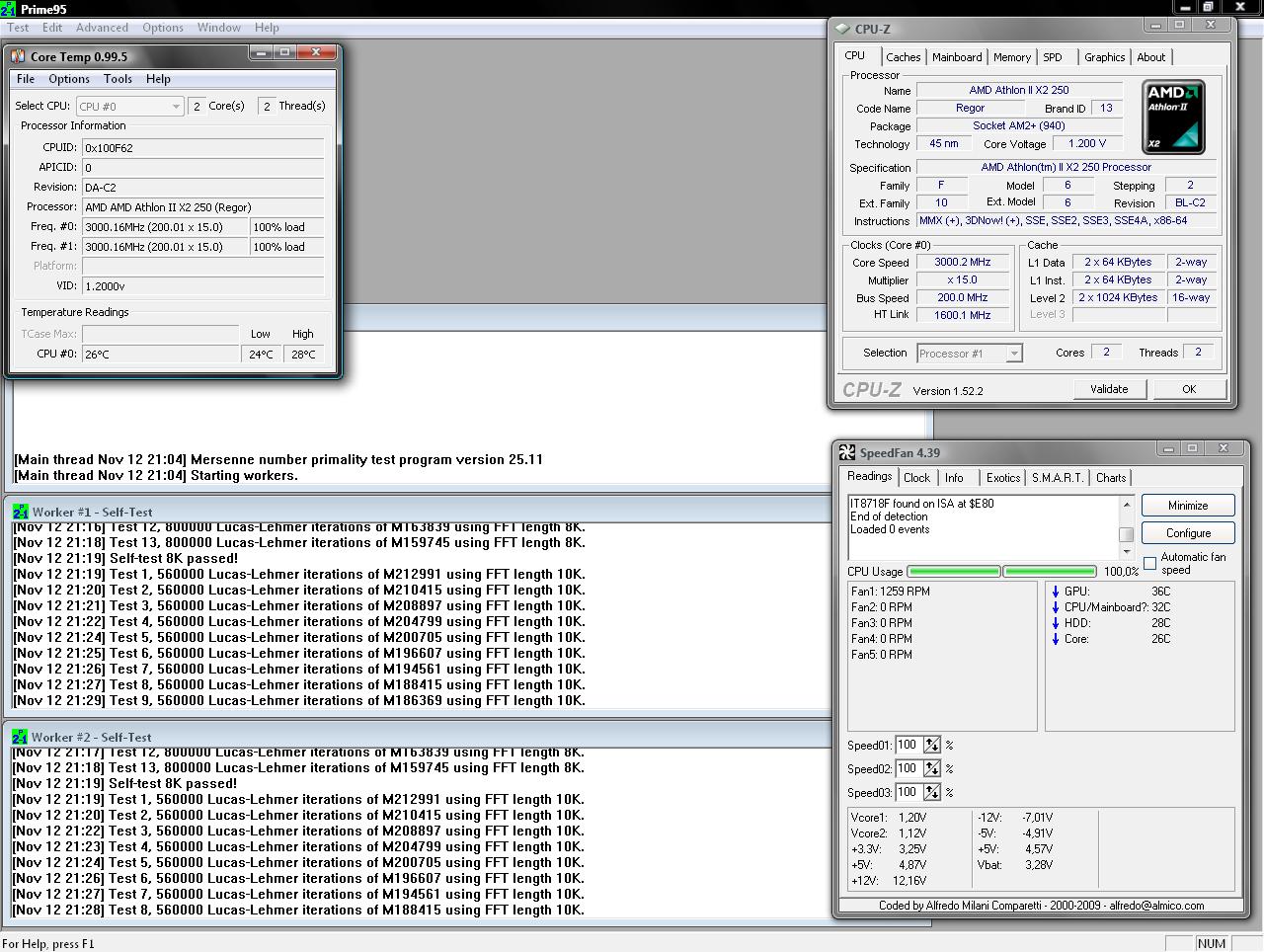Switch to the Exotics tab in SpeedFan
This screenshot has height=952, width=1264.
click(1003, 478)
